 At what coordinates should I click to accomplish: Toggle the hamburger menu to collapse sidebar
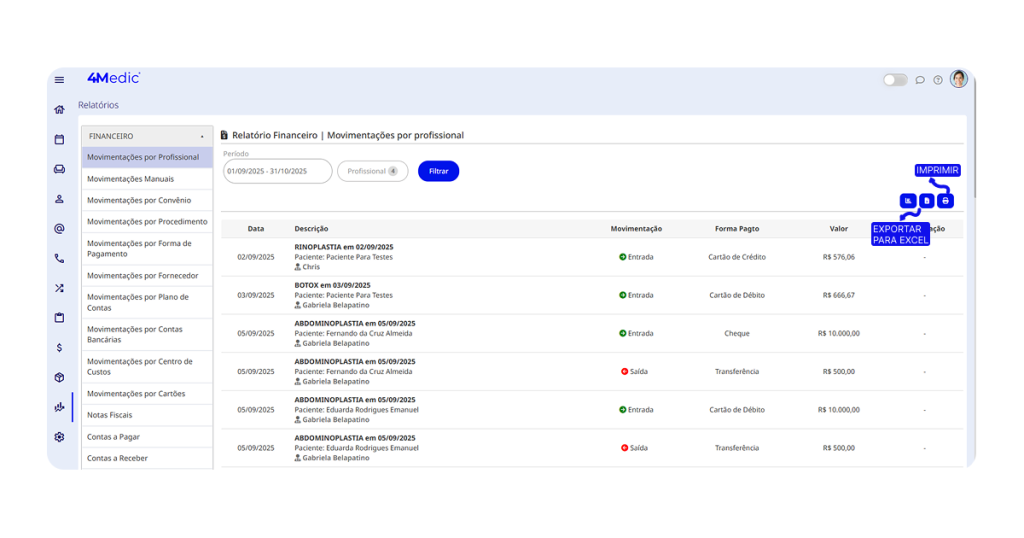pyautogui.click(x=59, y=80)
